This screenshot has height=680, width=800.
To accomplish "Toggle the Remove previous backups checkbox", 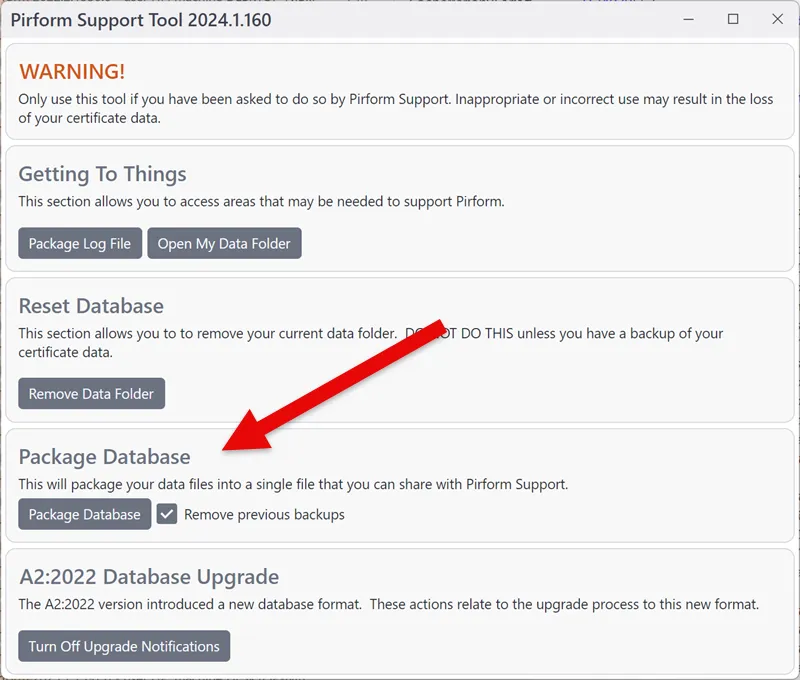I will pos(166,514).
